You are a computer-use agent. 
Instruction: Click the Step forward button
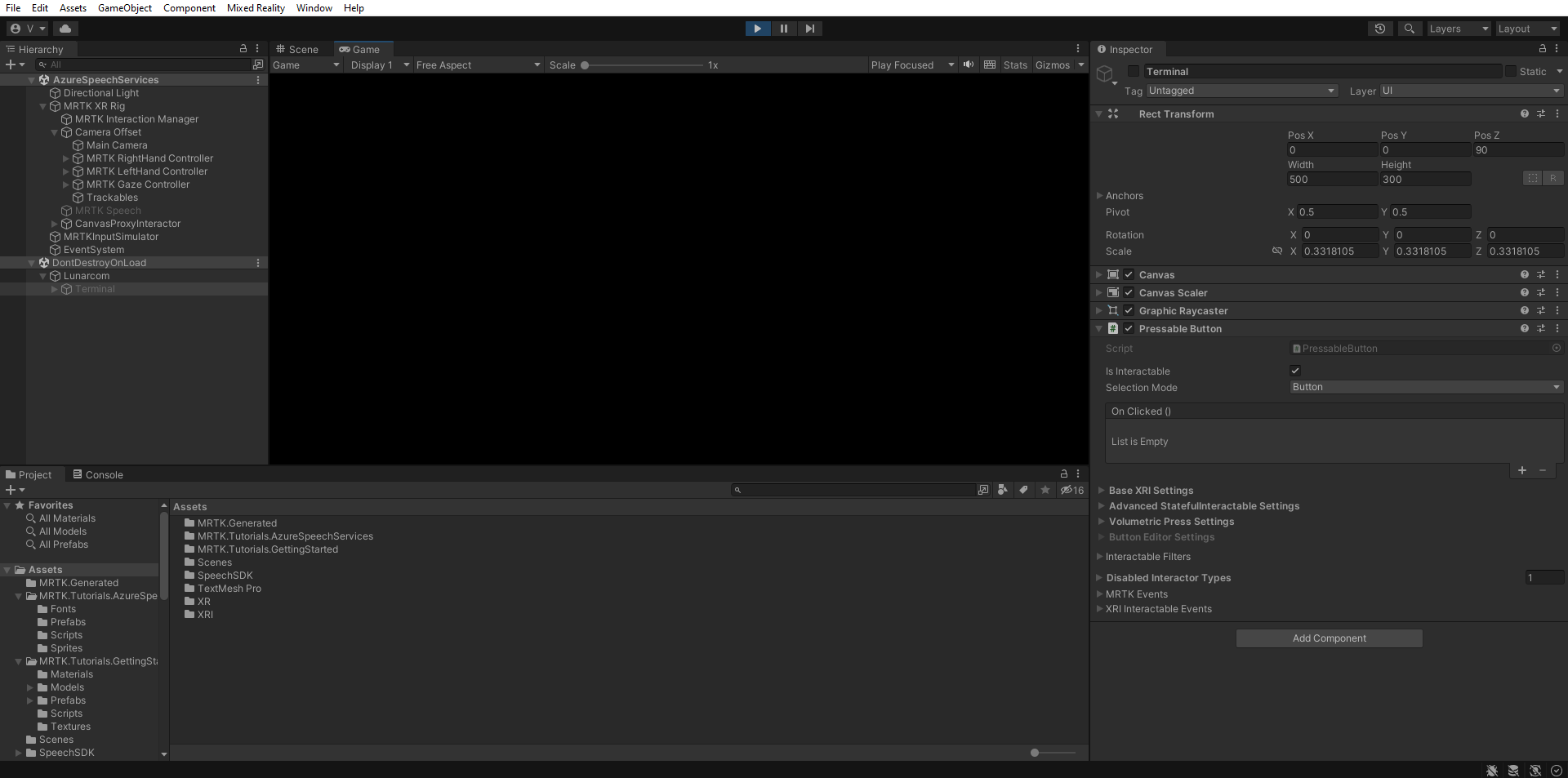click(x=809, y=29)
